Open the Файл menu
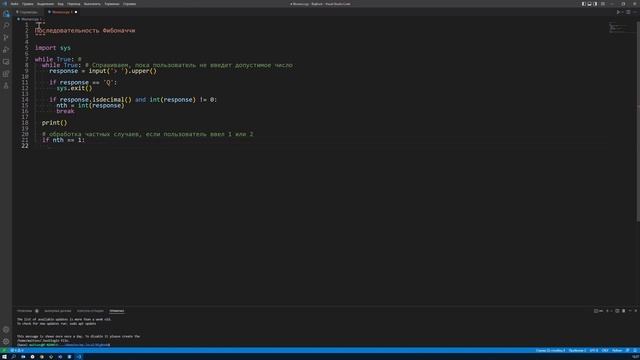This screenshot has width=640, height=360. (x=14, y=4)
